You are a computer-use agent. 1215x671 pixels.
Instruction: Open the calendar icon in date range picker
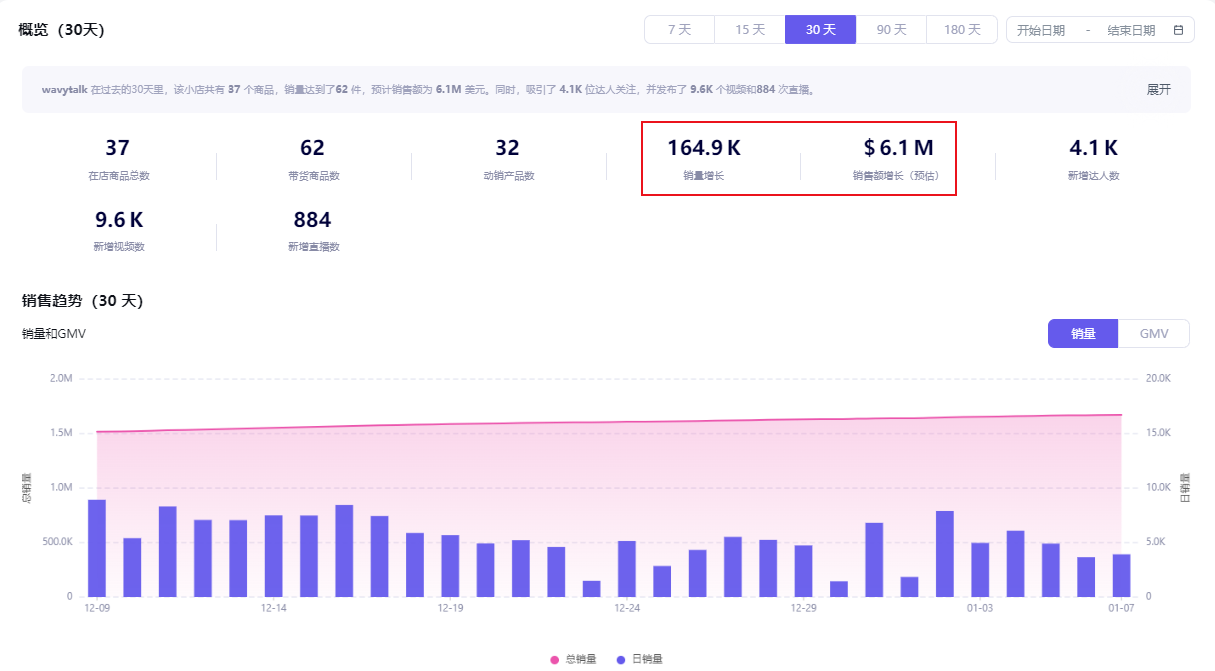point(1178,30)
